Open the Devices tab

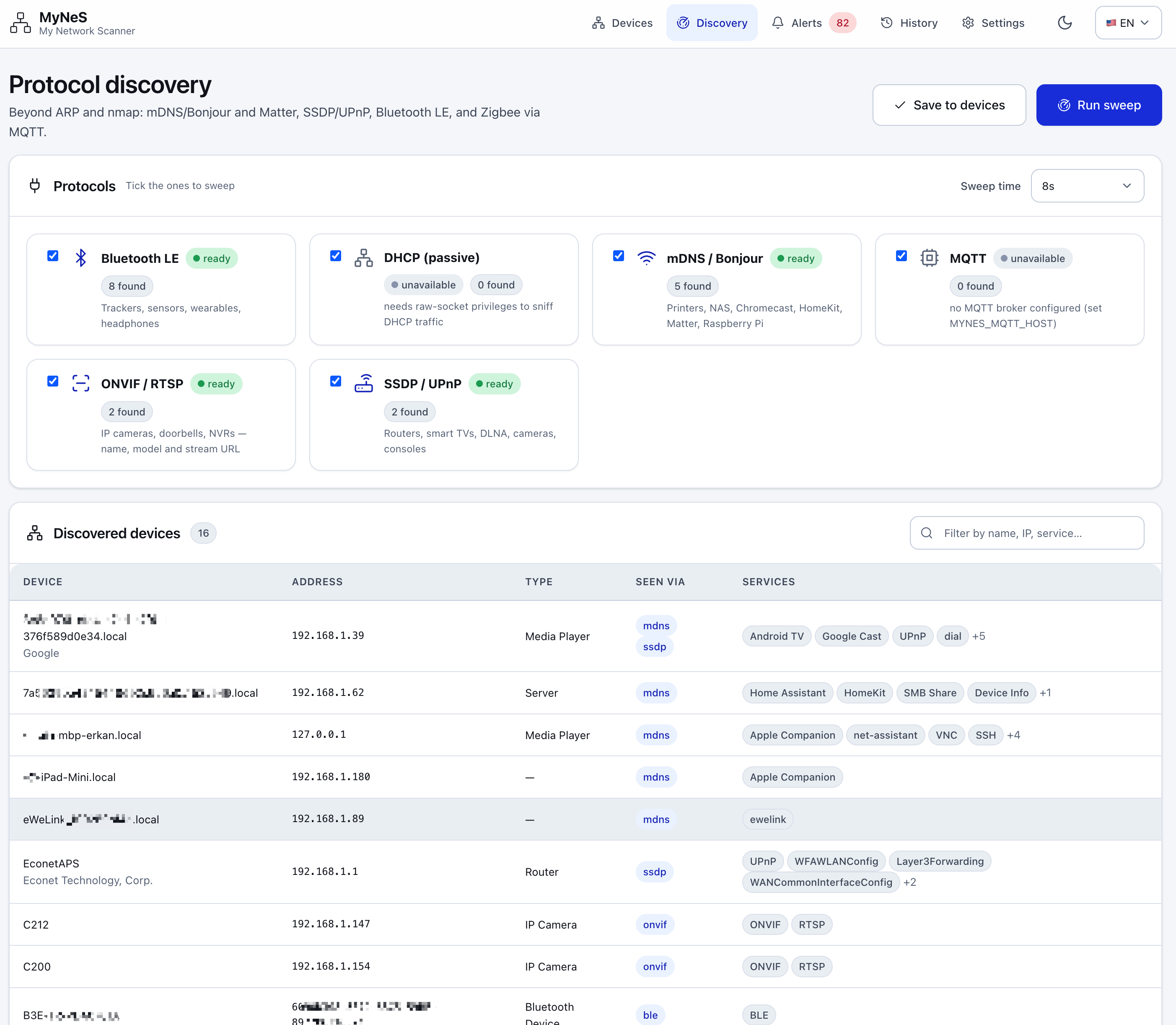coord(622,23)
